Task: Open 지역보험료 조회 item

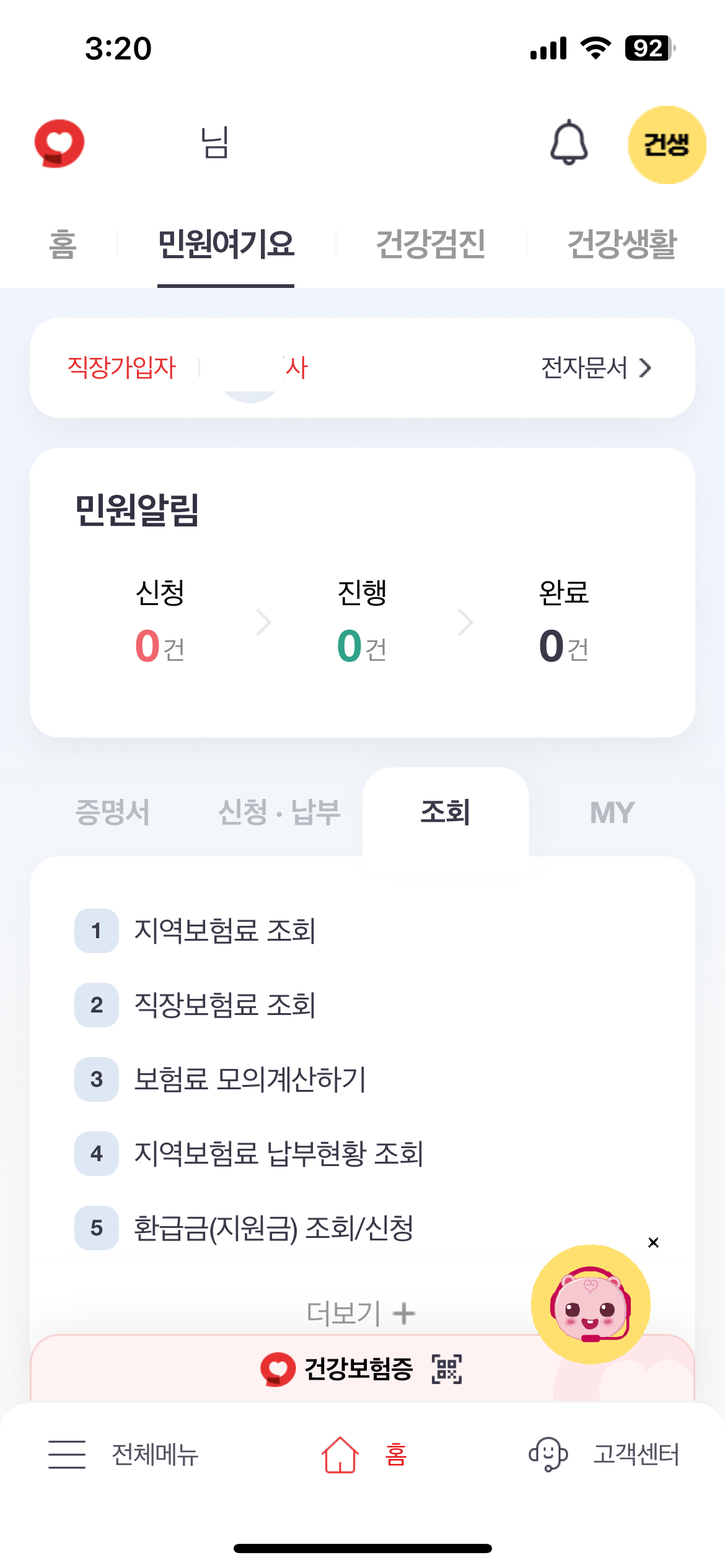Action: tap(225, 930)
